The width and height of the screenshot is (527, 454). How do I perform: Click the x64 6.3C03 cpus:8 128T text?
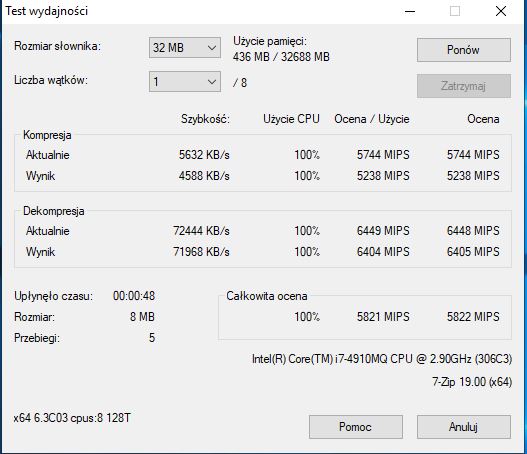click(72, 418)
